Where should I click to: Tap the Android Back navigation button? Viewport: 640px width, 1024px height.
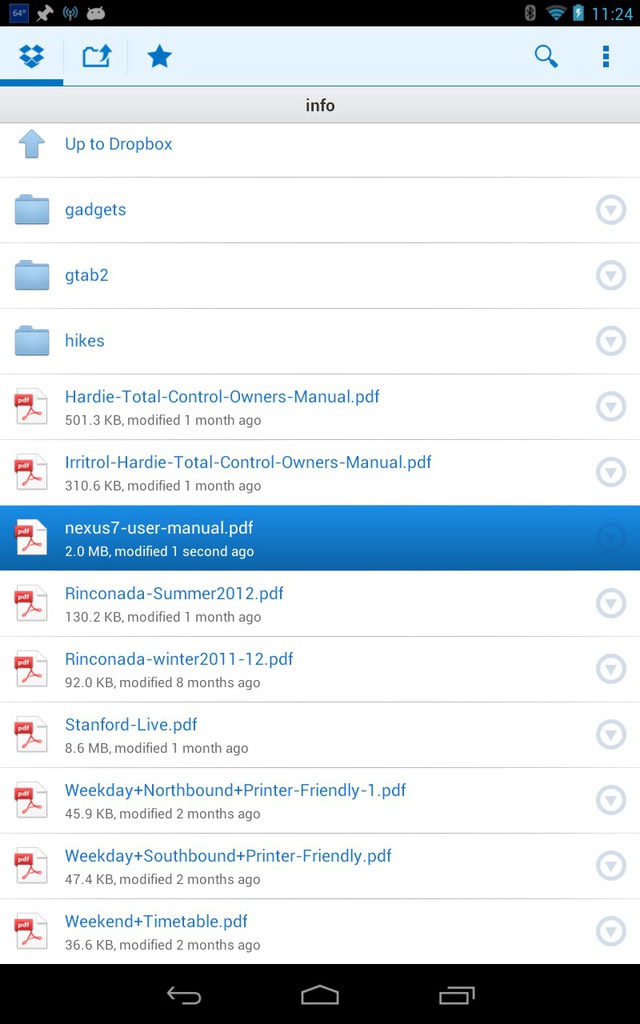pos(184,995)
